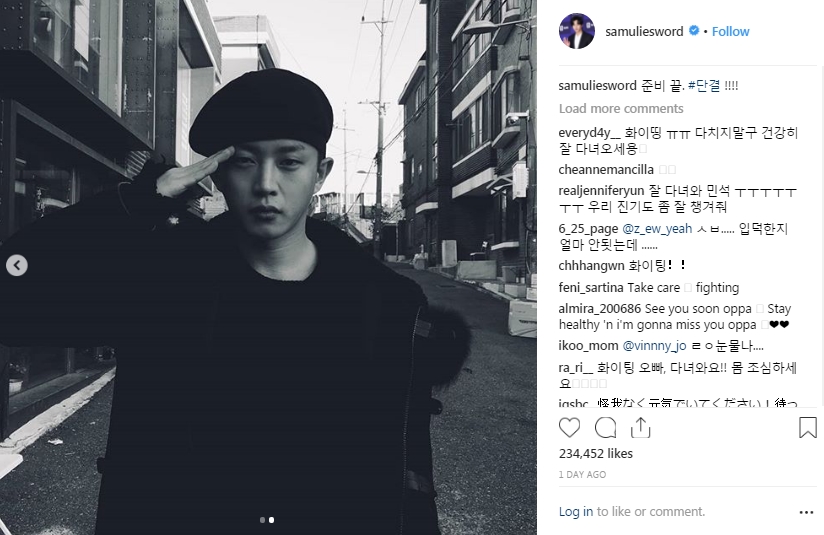View the 234,452 likes list
The image size is (824, 535).
[x=595, y=454]
